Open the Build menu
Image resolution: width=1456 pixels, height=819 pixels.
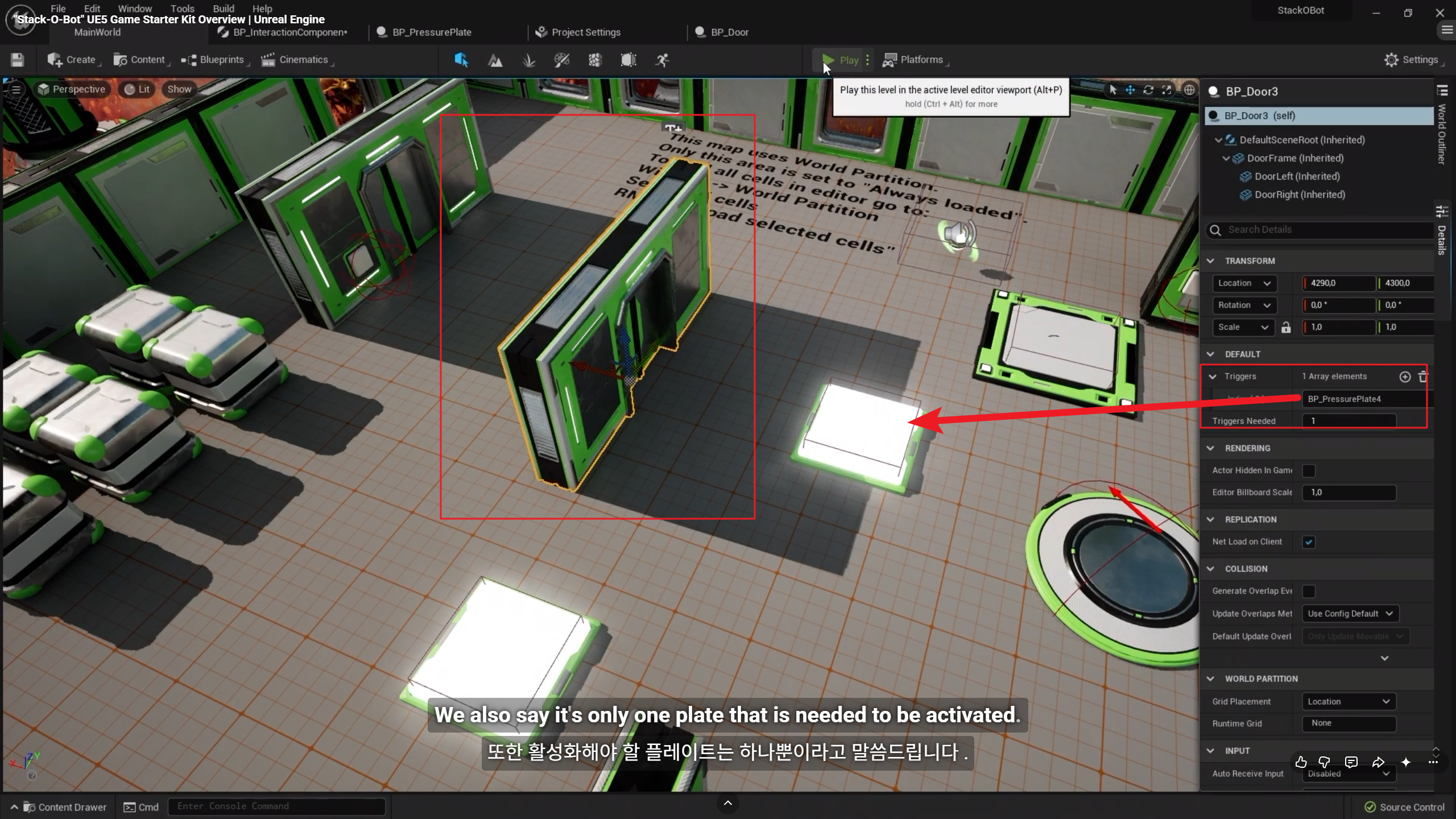[x=224, y=9]
